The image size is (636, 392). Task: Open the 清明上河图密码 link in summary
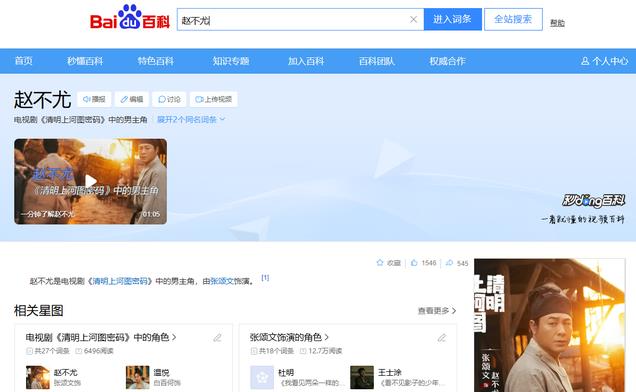[x=120, y=281]
